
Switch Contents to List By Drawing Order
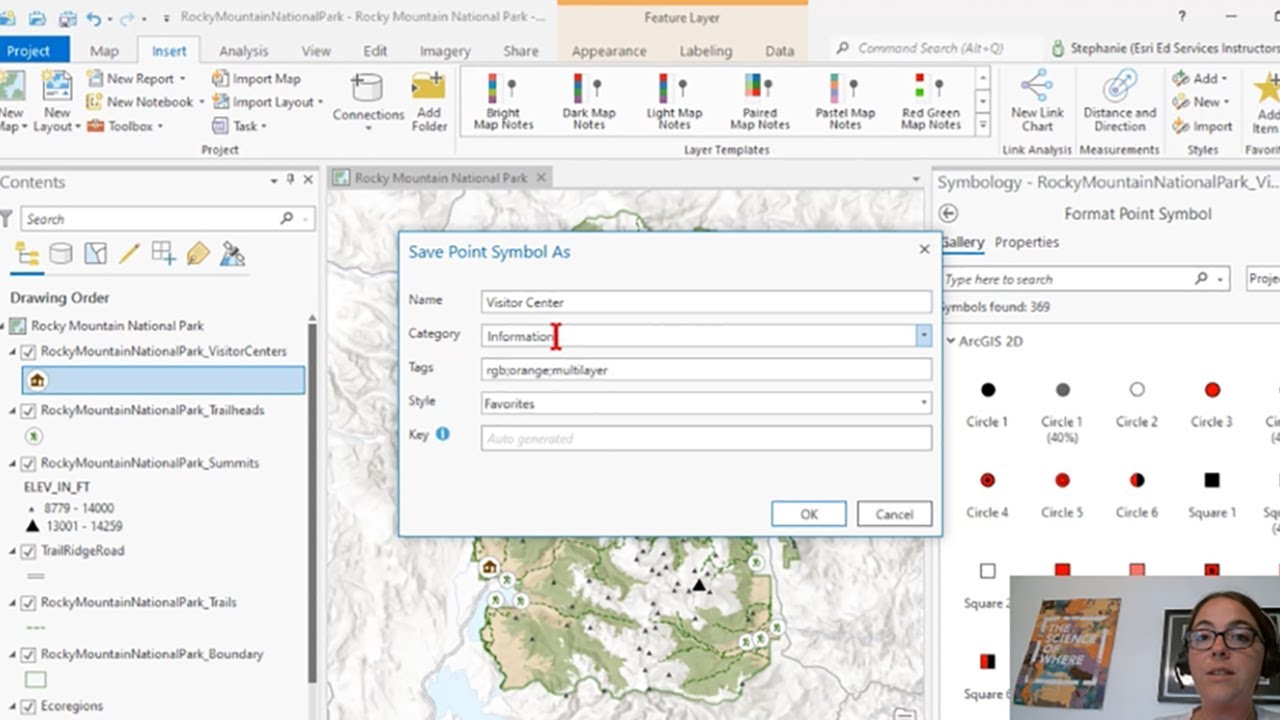[27, 254]
